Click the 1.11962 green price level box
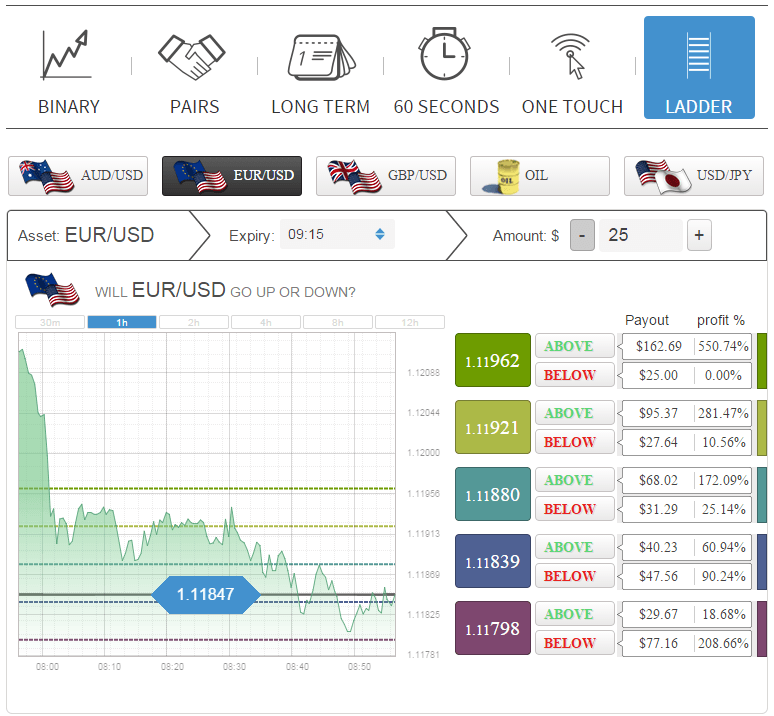The image size is (774, 716). coord(493,360)
